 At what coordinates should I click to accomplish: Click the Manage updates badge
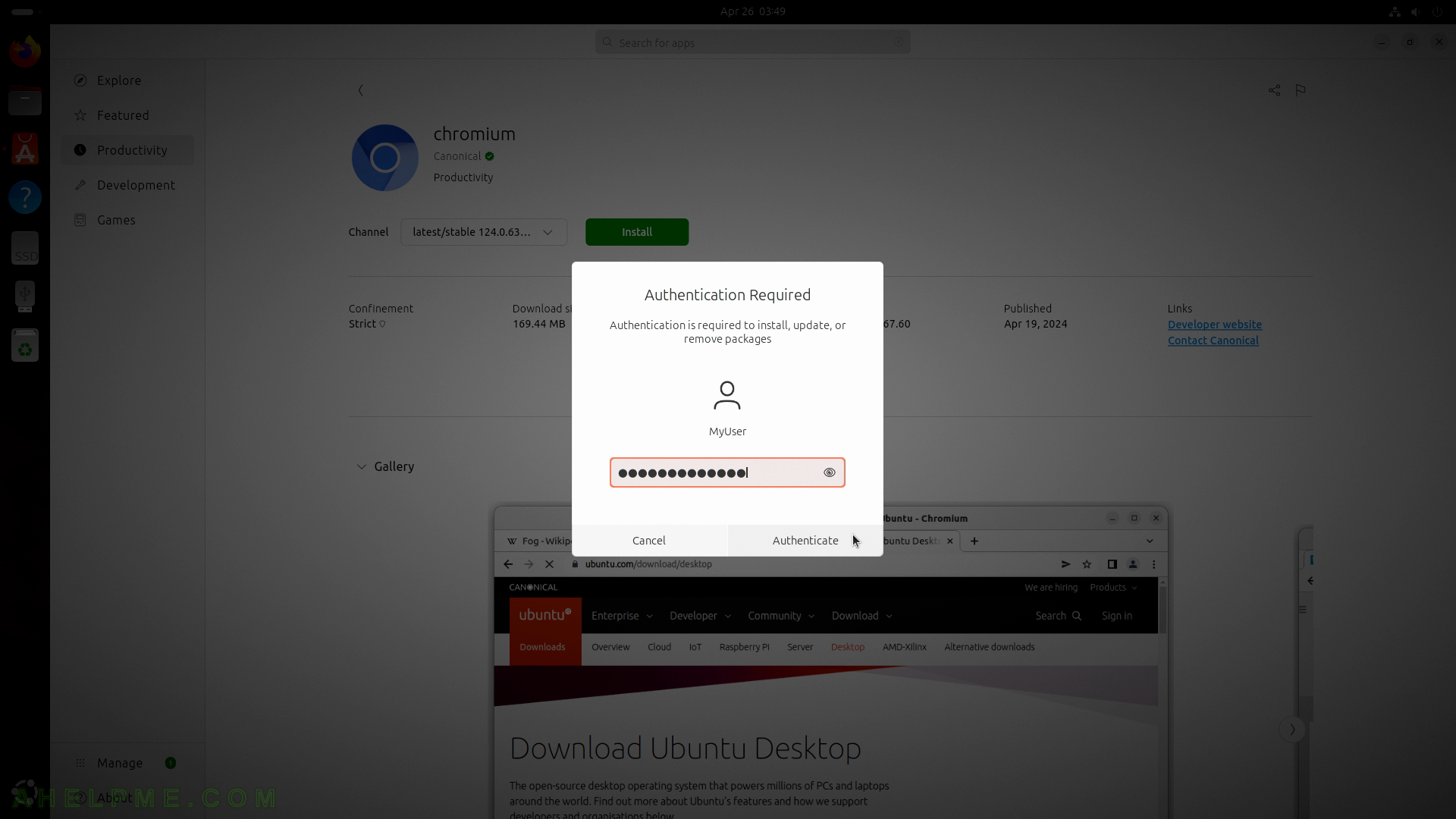pos(171,763)
